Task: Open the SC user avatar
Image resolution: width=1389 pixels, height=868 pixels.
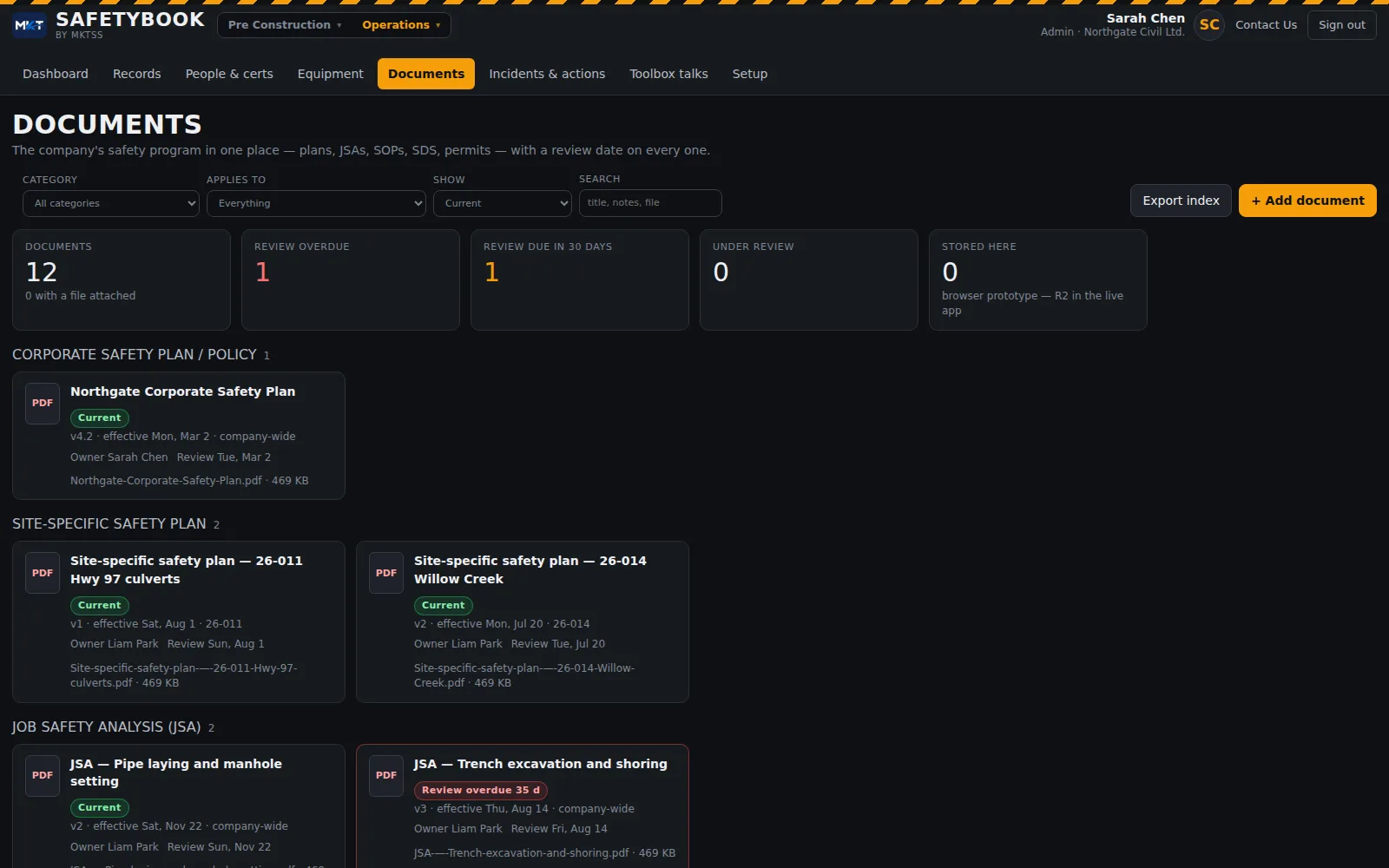Action: click(x=1209, y=25)
